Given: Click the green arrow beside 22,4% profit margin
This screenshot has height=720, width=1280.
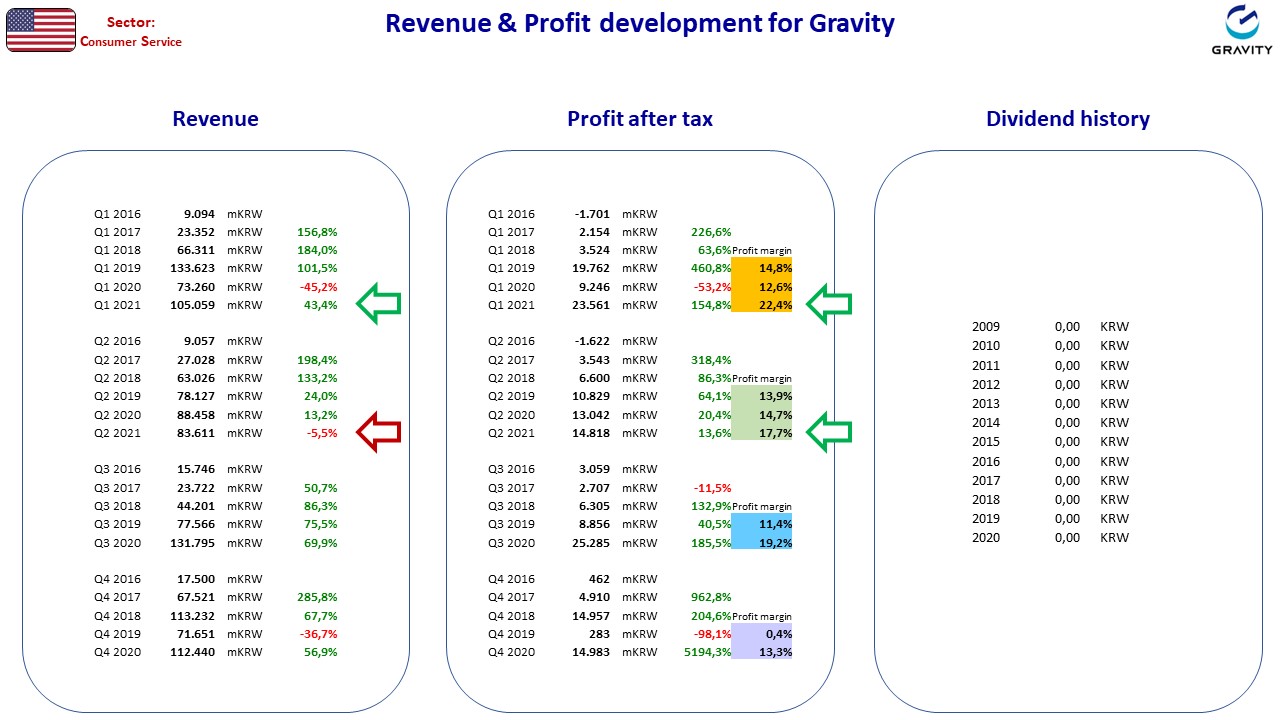Looking at the screenshot, I should 829,304.
